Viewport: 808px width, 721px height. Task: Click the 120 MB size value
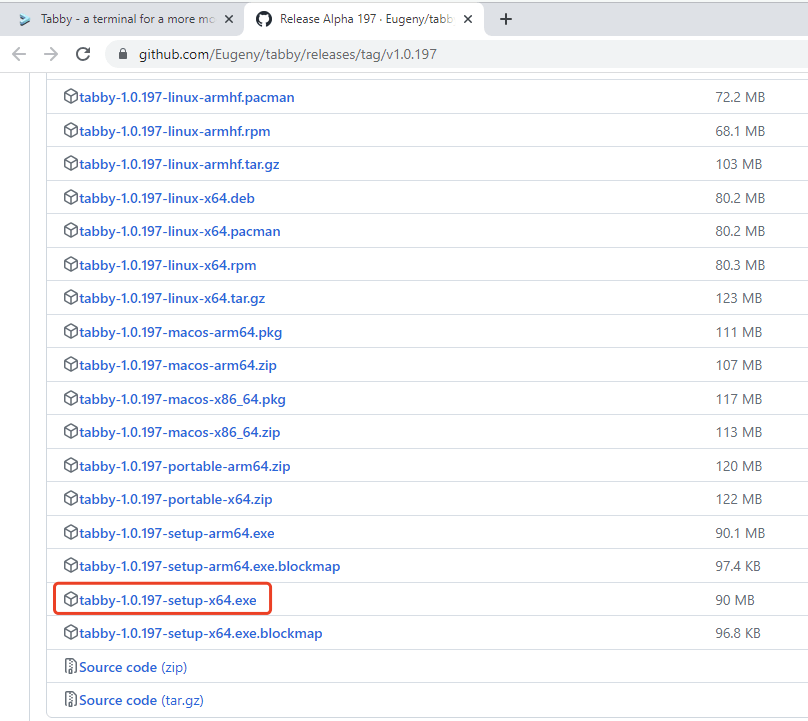pos(738,466)
